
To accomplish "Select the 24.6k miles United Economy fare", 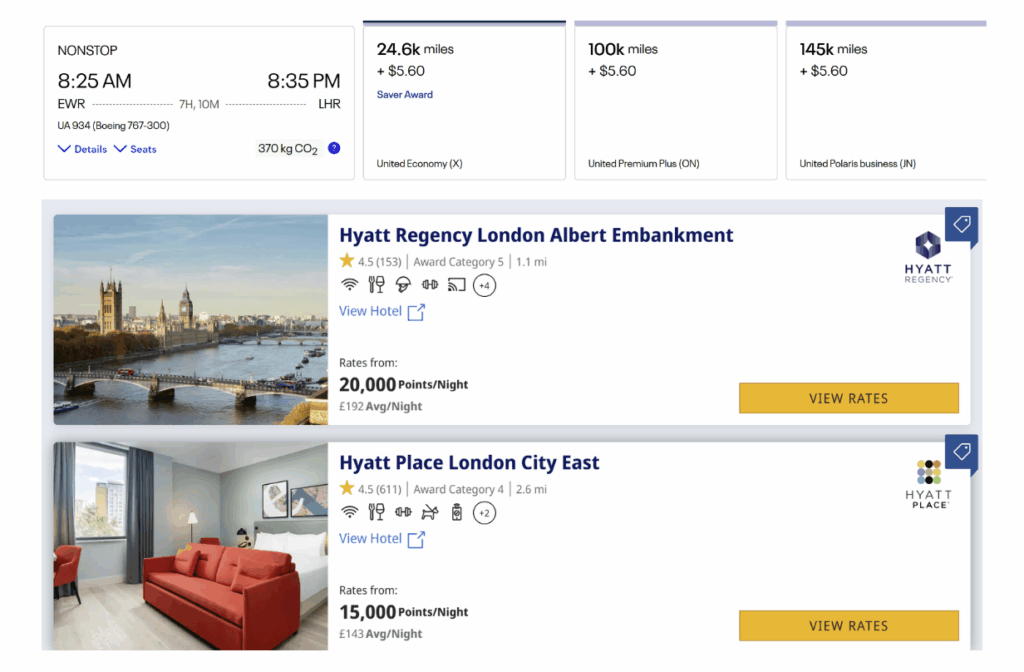I will click(464, 100).
